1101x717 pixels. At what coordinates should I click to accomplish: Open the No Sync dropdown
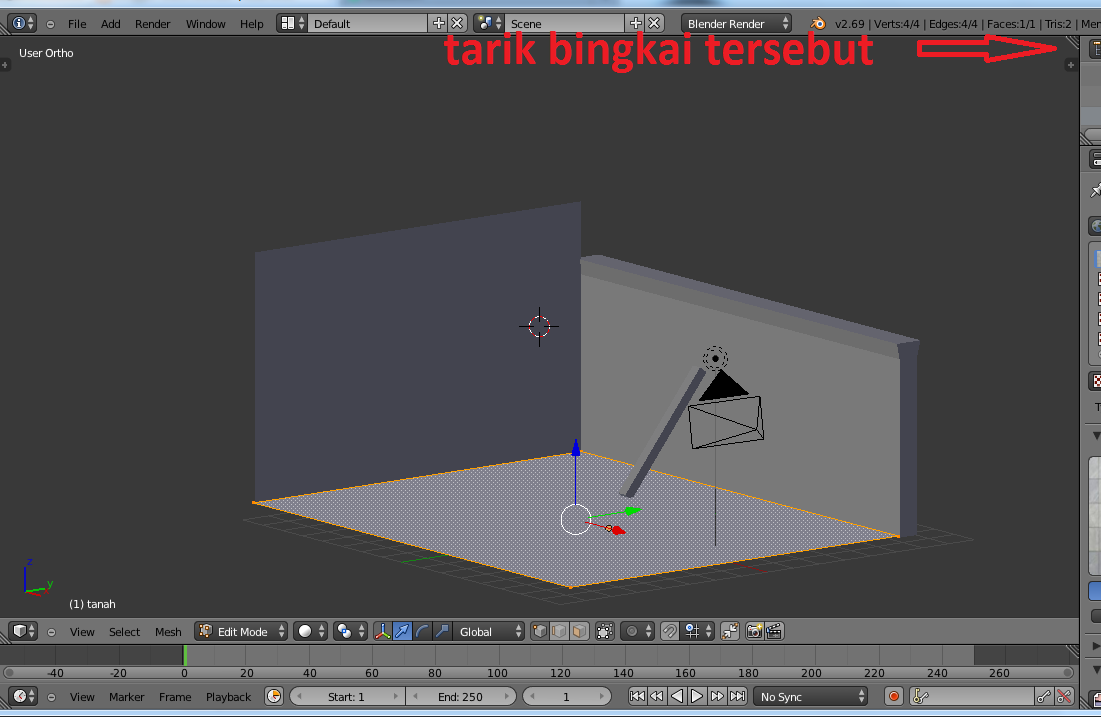pyautogui.click(x=811, y=696)
